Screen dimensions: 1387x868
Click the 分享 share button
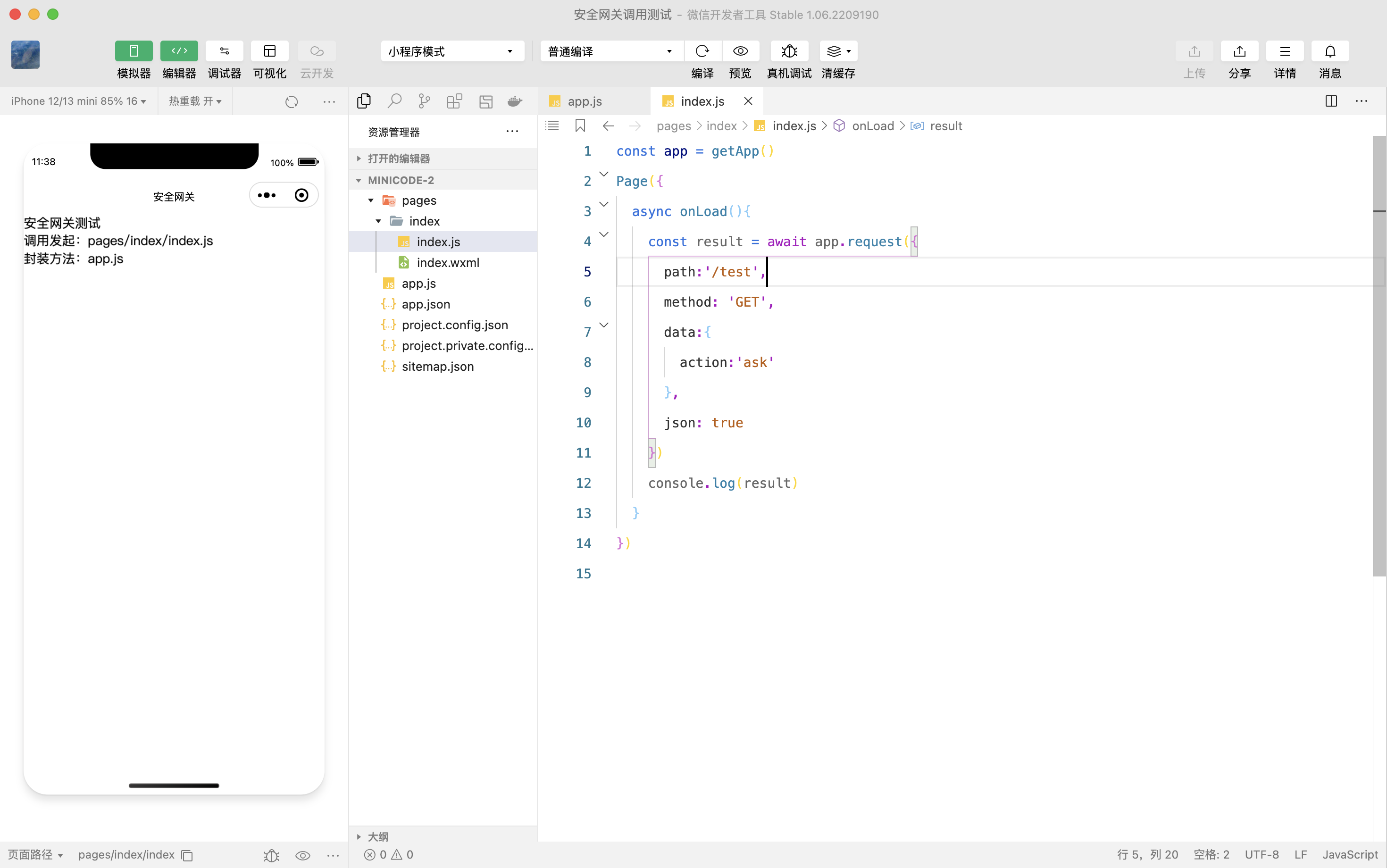point(1239,51)
